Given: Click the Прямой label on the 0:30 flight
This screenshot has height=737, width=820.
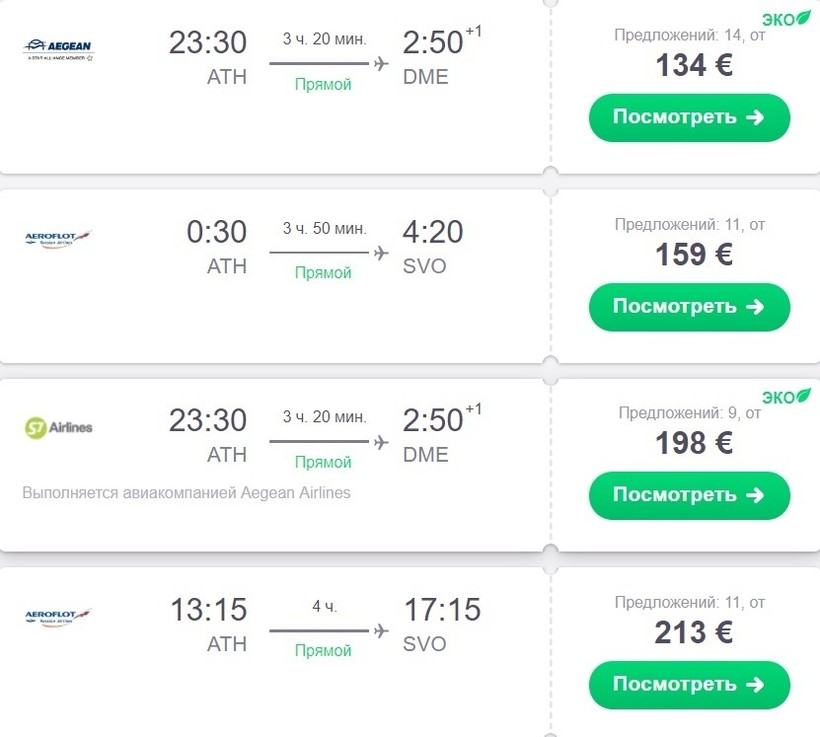Looking at the screenshot, I should pyautogui.click(x=323, y=273).
